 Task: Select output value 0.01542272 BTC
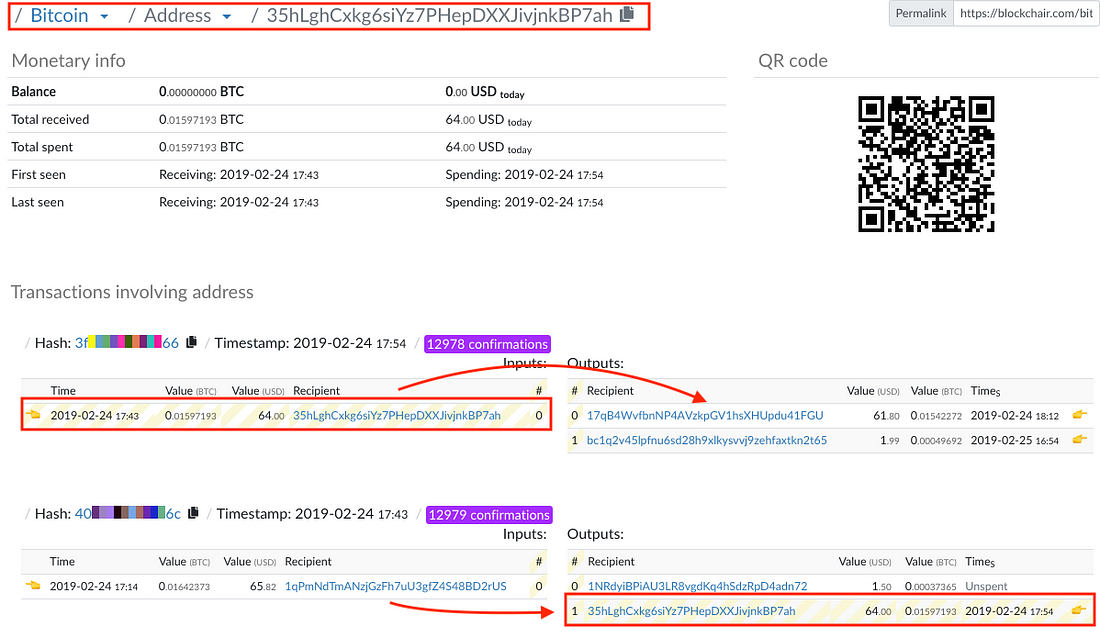(x=936, y=416)
